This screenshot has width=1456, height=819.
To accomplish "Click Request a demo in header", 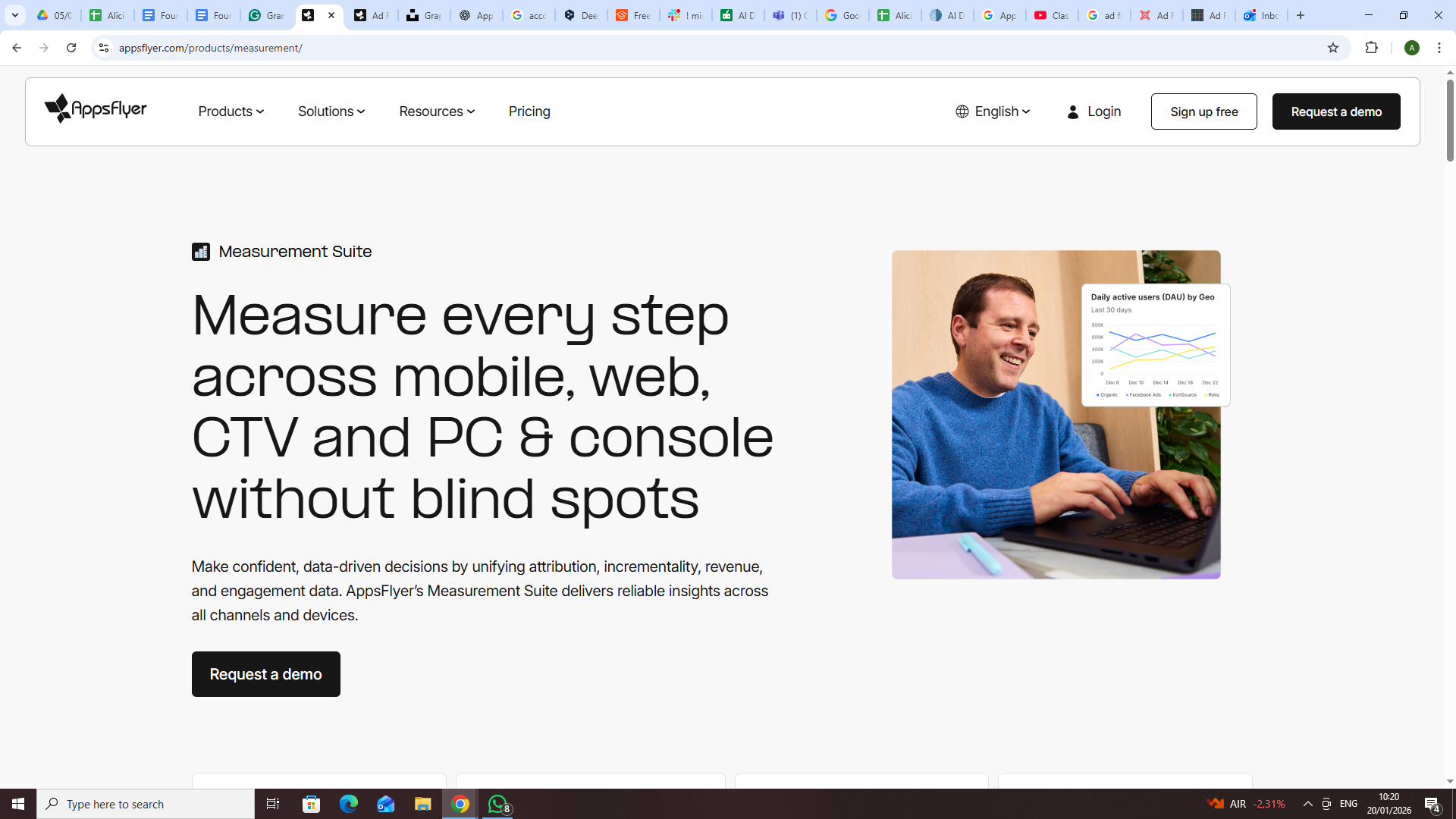I will 1336,111.
